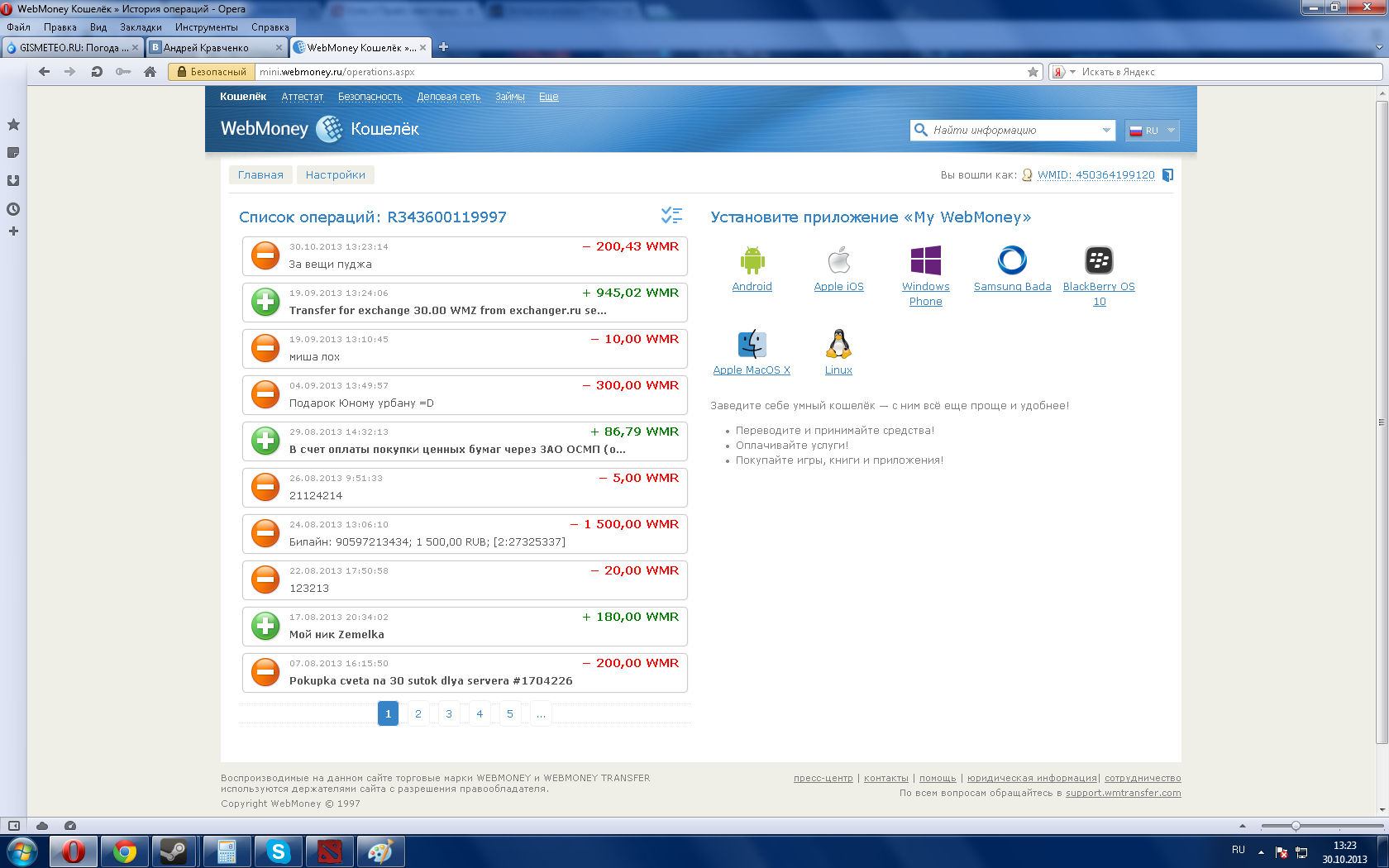
Task: Click WMID: 450364199120 link
Action: 1096,175
